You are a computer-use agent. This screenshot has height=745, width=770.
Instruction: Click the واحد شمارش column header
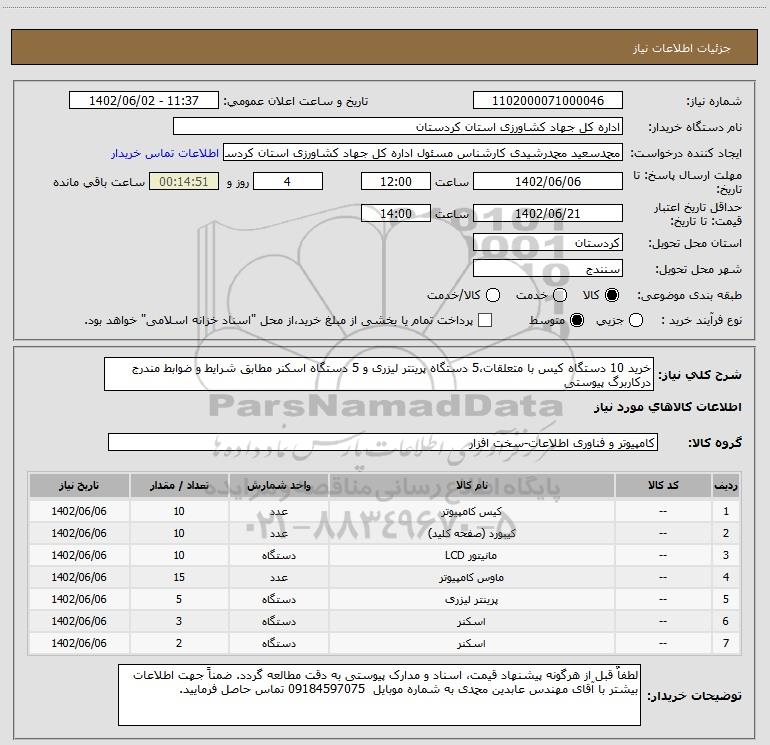[278, 485]
